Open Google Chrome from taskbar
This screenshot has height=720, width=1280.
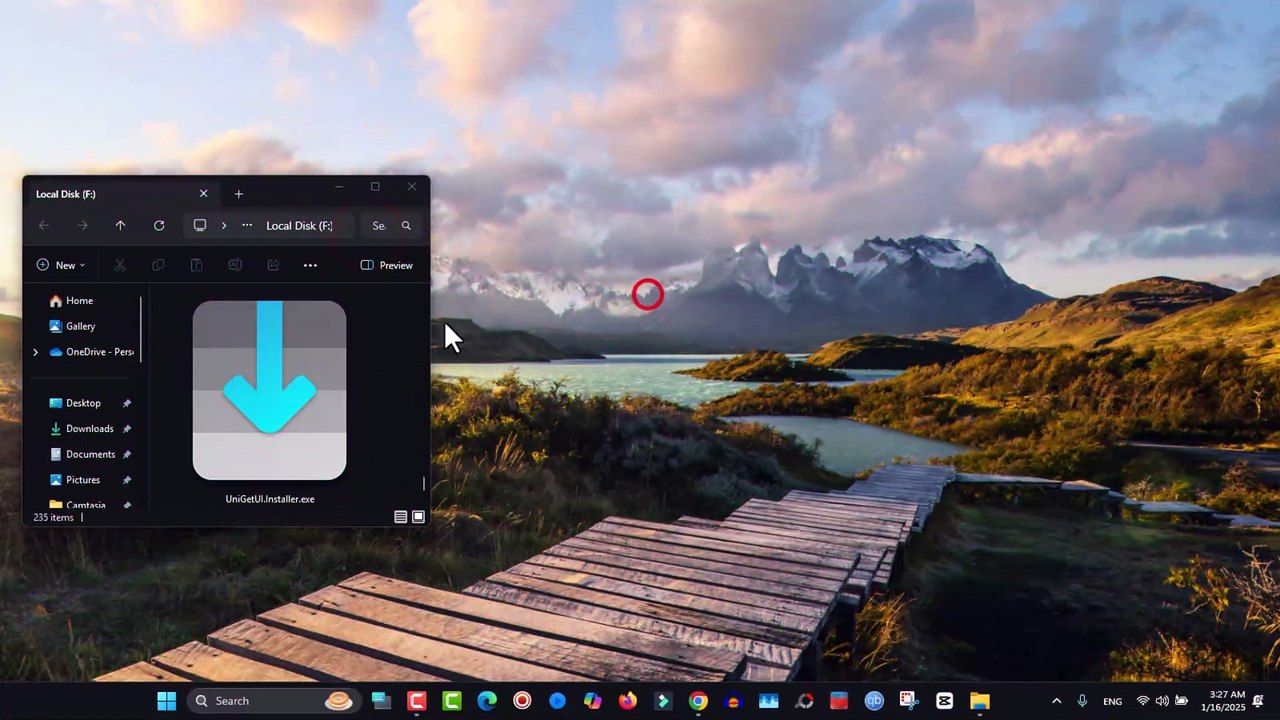698,701
